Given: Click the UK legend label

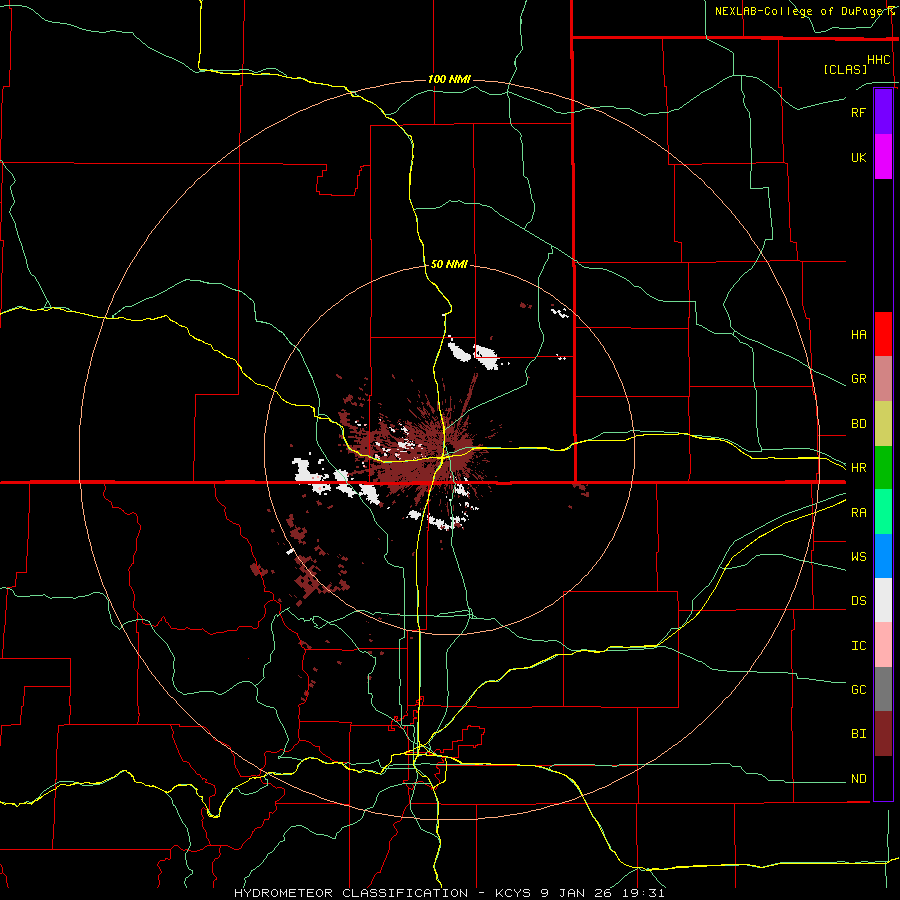Looking at the screenshot, I should pyautogui.click(x=858, y=157).
